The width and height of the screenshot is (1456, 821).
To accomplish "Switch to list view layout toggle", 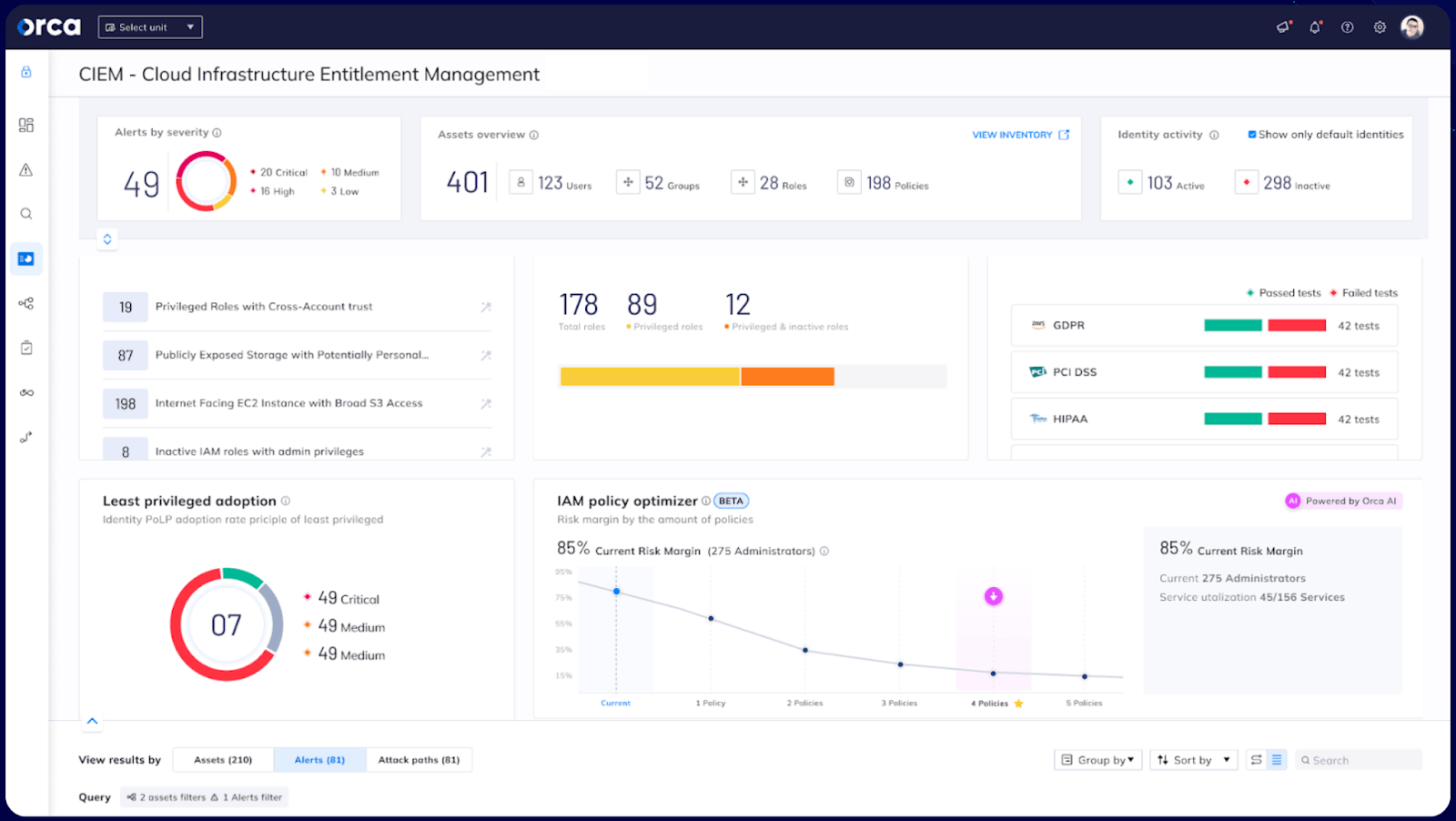I will click(x=1277, y=760).
